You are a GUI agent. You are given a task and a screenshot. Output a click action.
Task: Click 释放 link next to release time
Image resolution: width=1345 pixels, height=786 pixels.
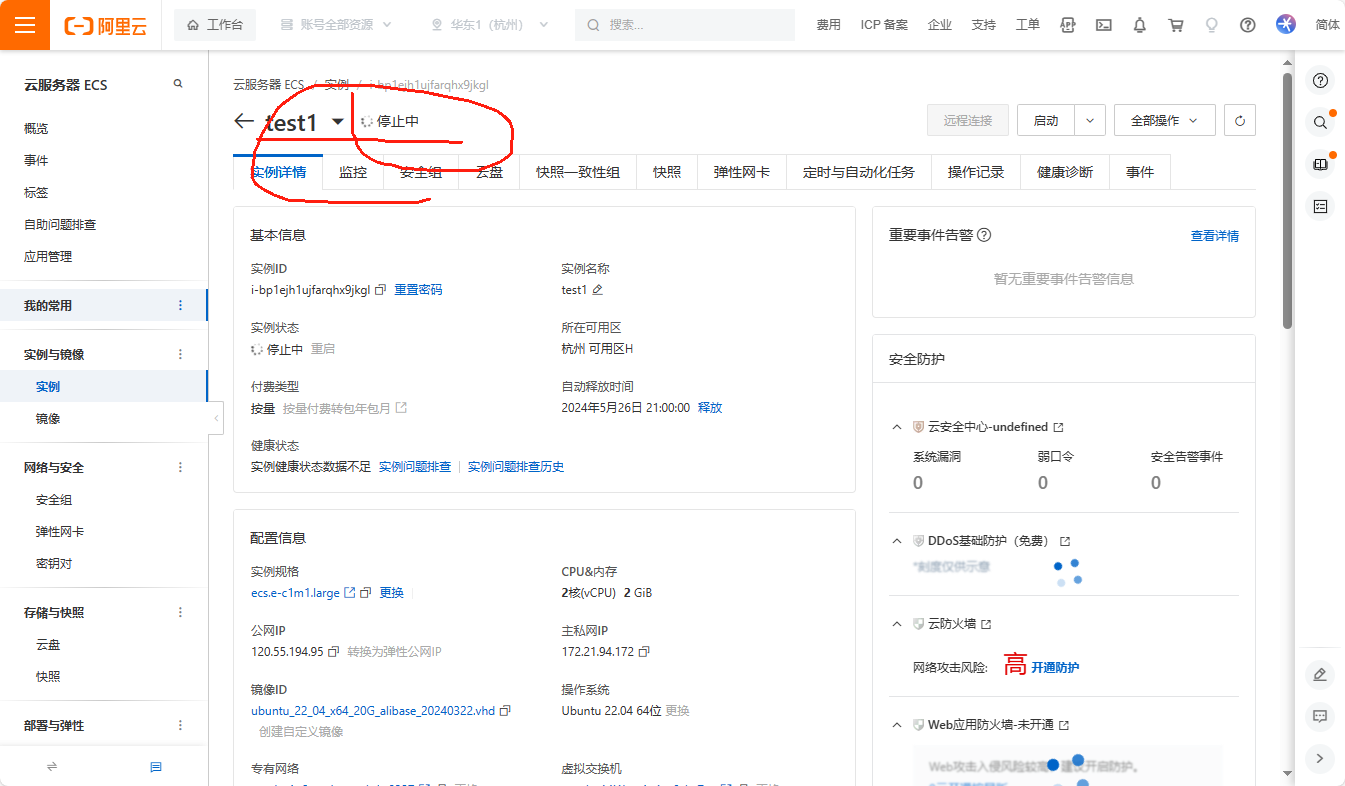[710, 408]
